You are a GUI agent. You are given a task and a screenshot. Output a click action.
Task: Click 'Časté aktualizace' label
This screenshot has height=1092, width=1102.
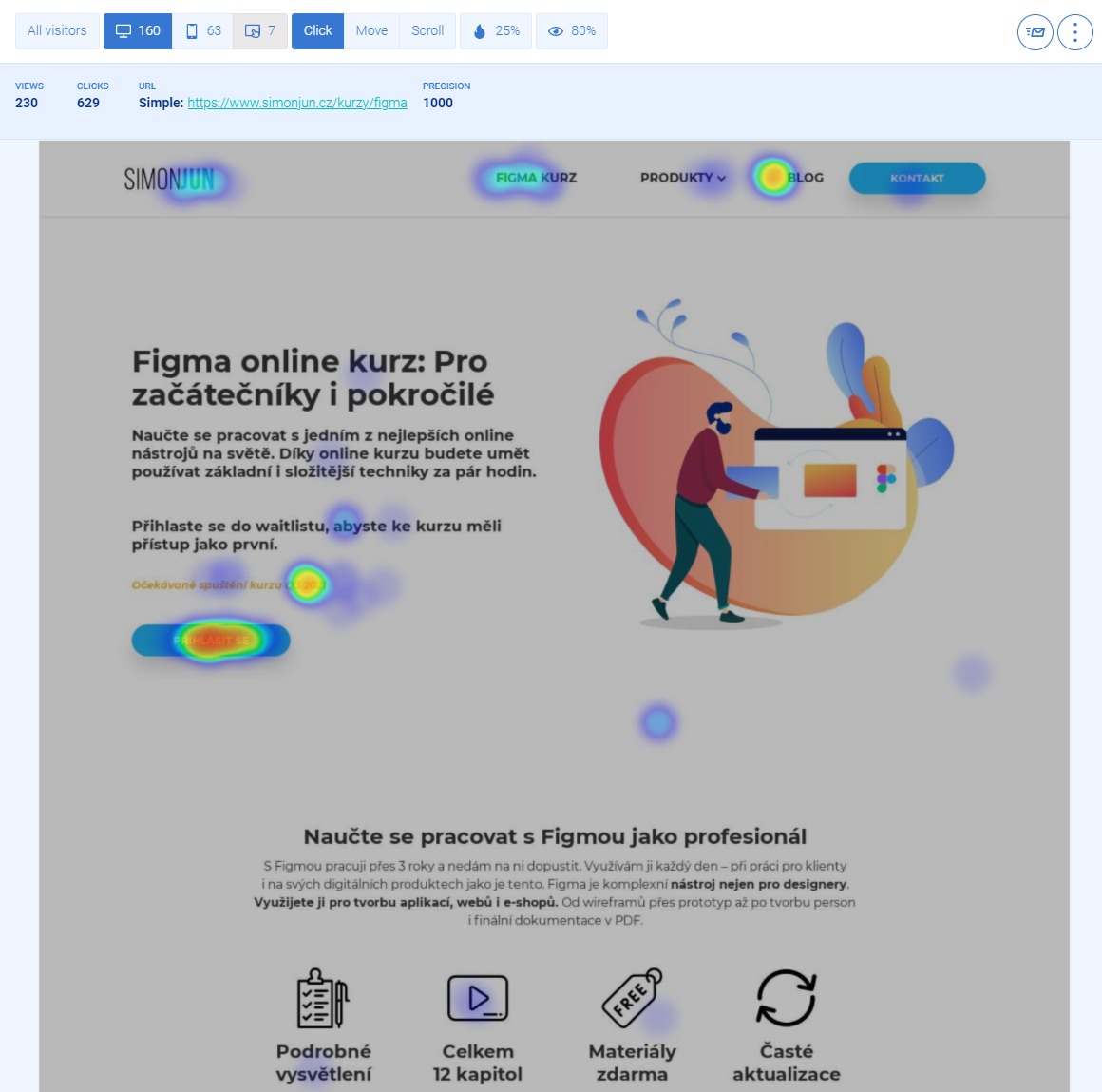787,1063
